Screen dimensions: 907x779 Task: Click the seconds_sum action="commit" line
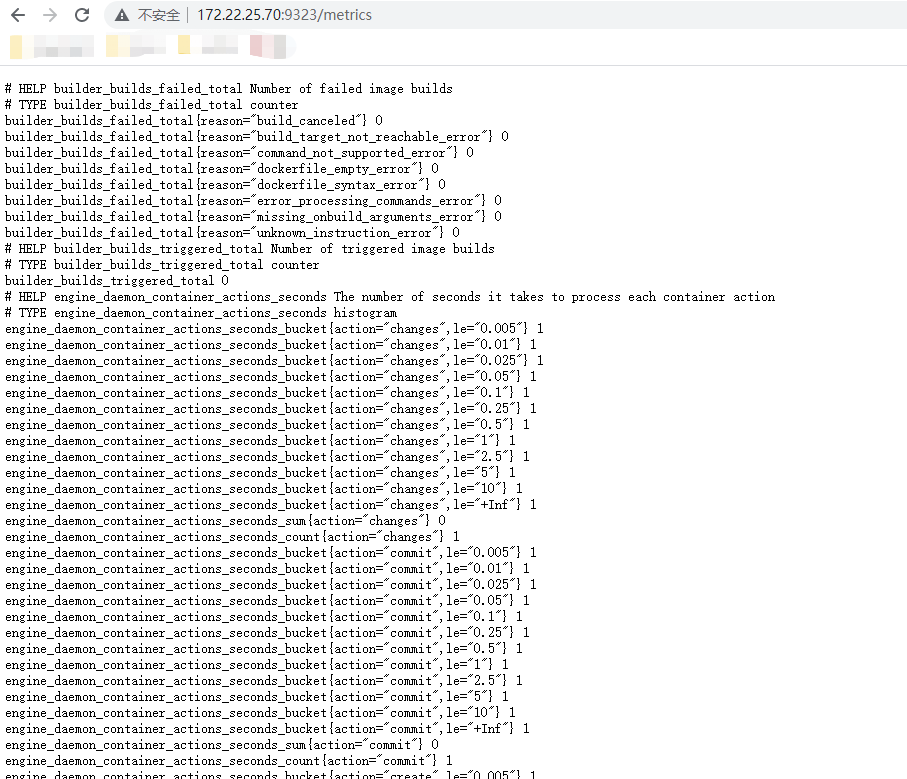point(222,745)
